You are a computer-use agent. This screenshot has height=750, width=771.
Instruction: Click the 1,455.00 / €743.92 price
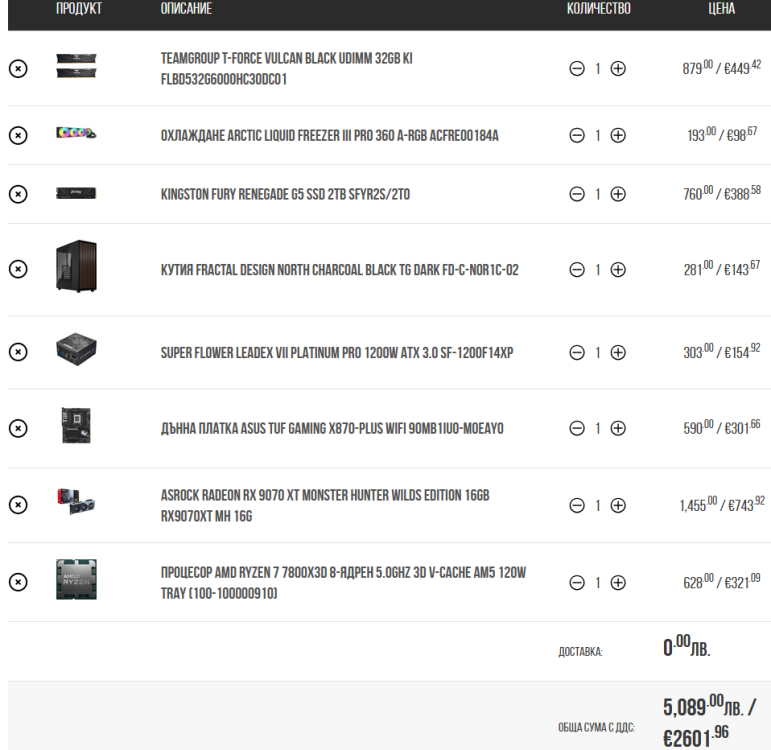click(722, 504)
